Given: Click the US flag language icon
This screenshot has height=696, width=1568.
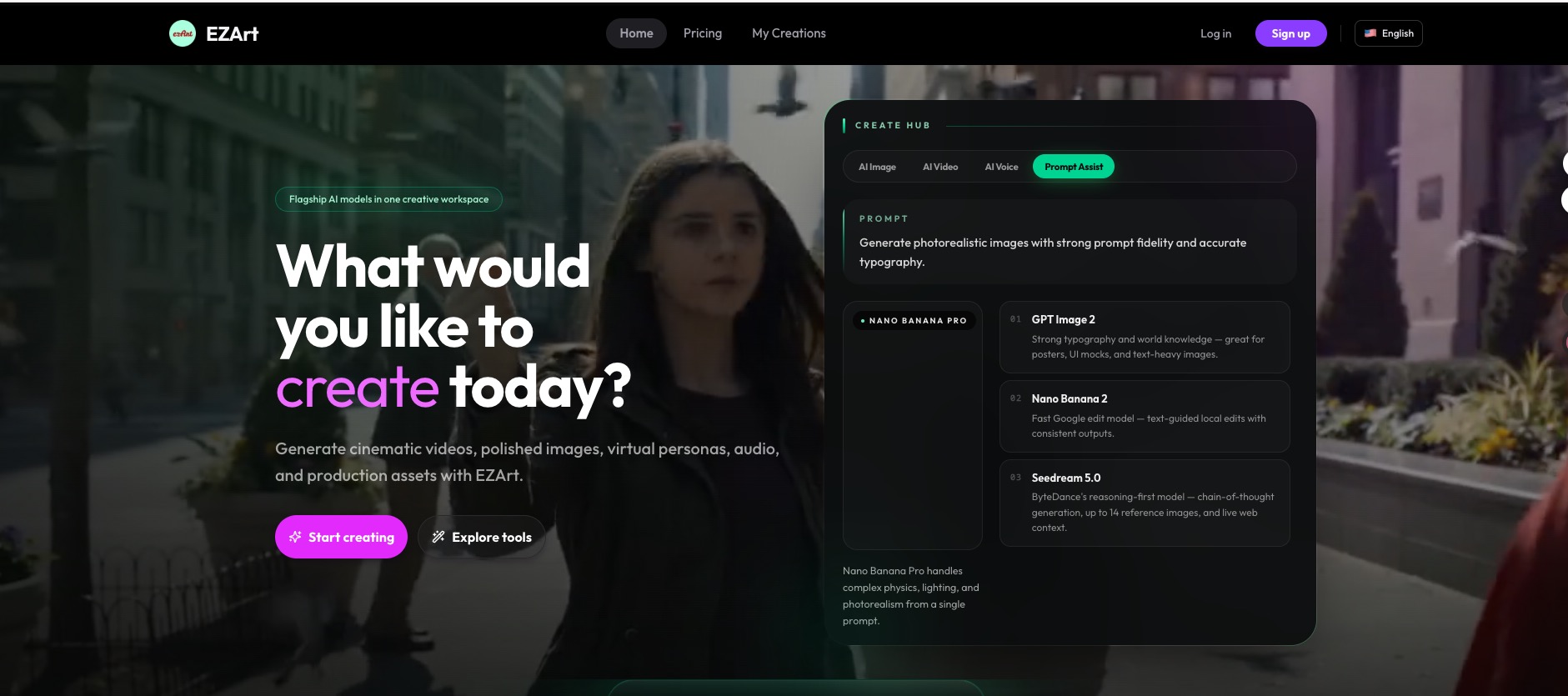Looking at the screenshot, I should (x=1370, y=33).
